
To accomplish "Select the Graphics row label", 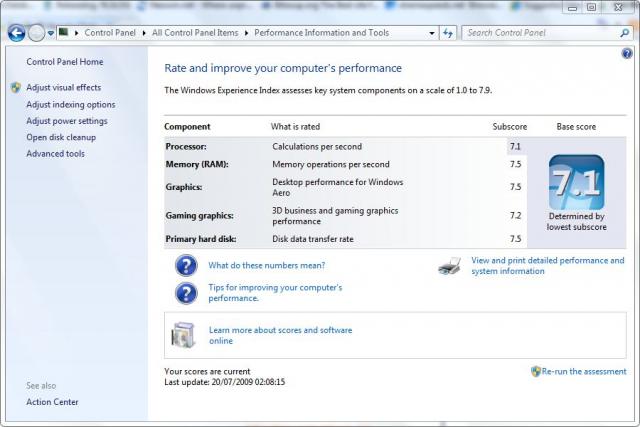I will pos(184,187).
